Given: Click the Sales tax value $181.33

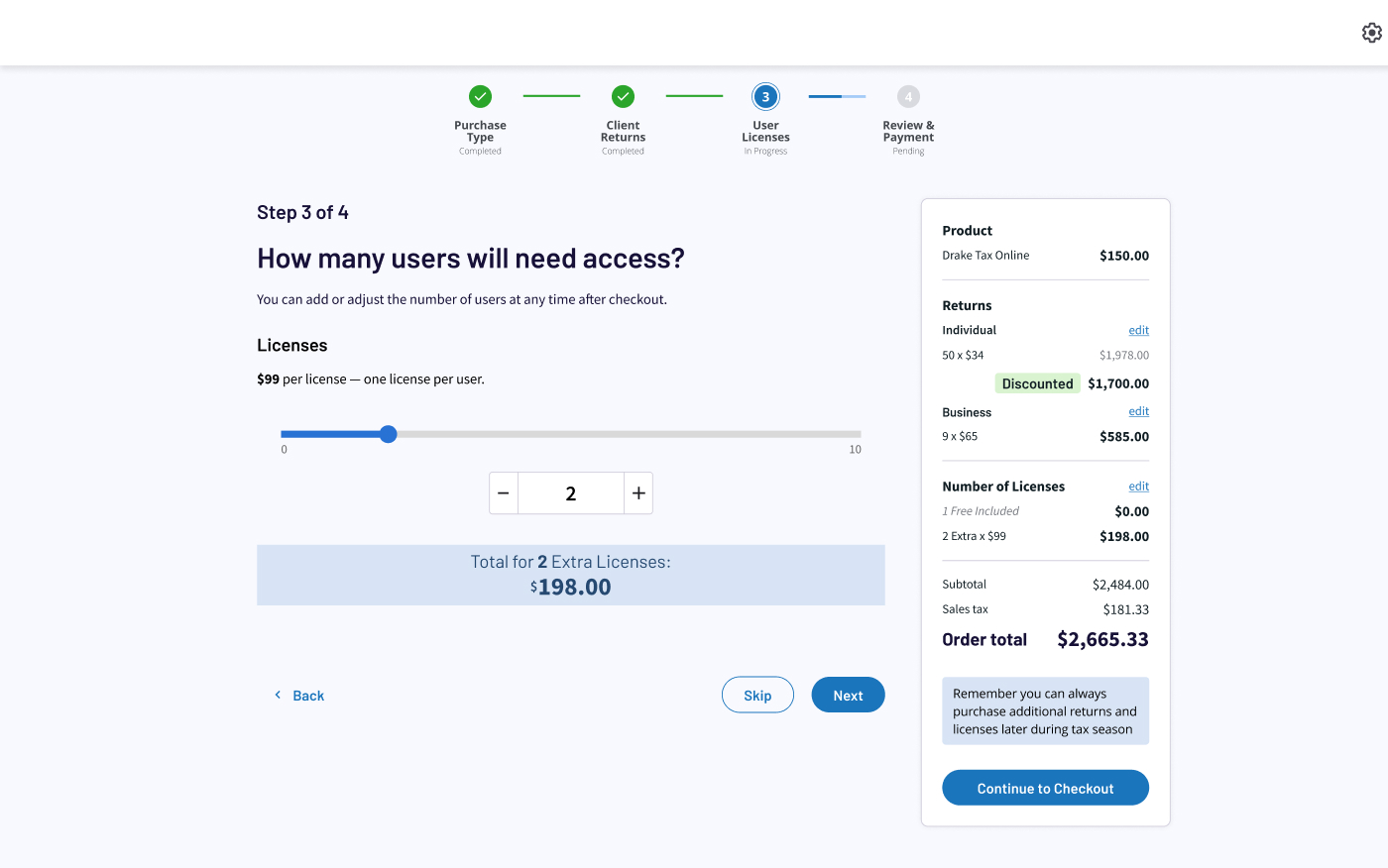Looking at the screenshot, I should tap(1126, 609).
